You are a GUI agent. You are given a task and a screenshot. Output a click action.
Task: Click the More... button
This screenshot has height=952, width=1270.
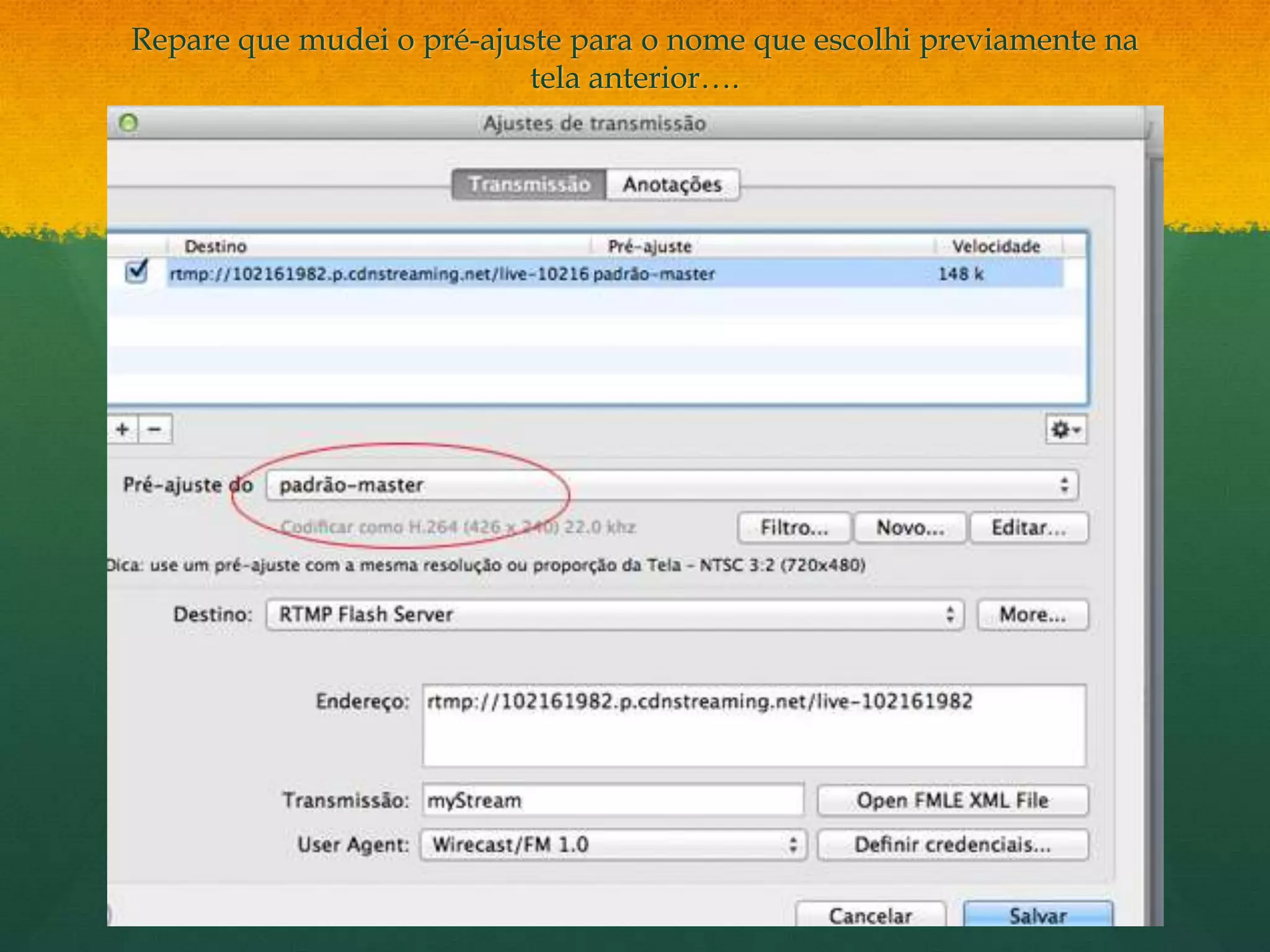coord(1032,615)
